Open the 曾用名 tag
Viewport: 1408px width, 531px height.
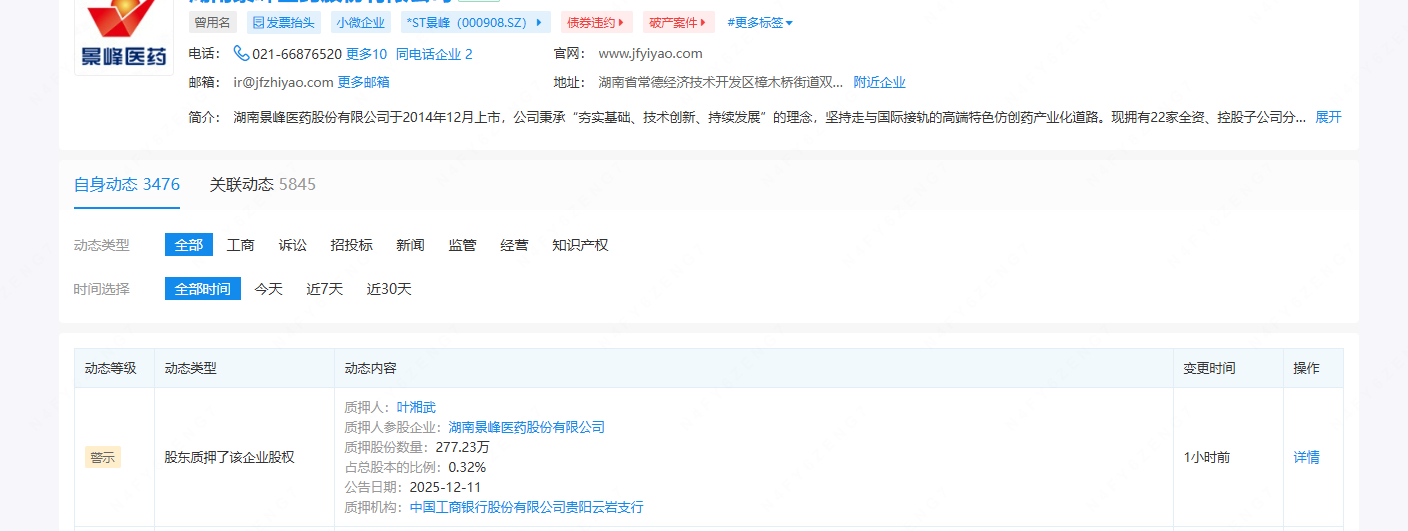tap(213, 22)
